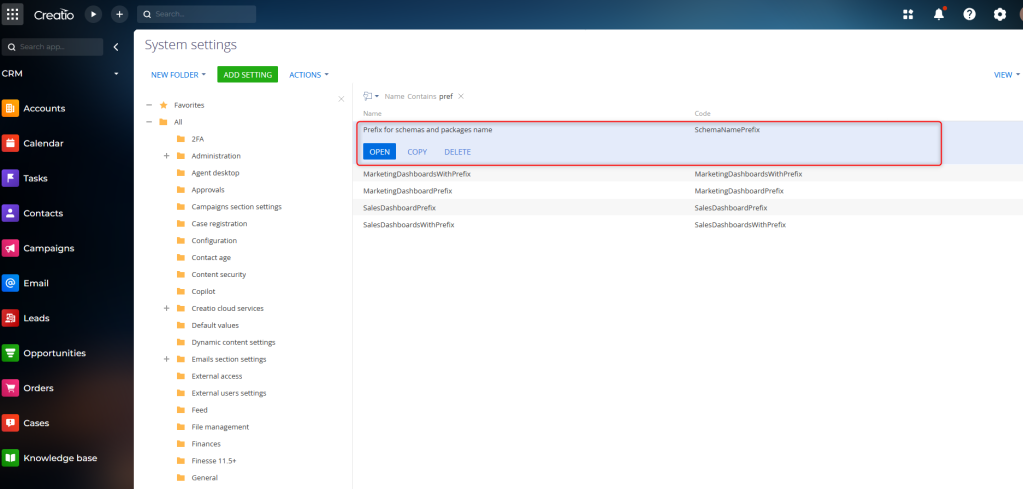The image size is (1023, 489).
Task: Open the Orders section
Action: pyautogui.click(x=38, y=388)
